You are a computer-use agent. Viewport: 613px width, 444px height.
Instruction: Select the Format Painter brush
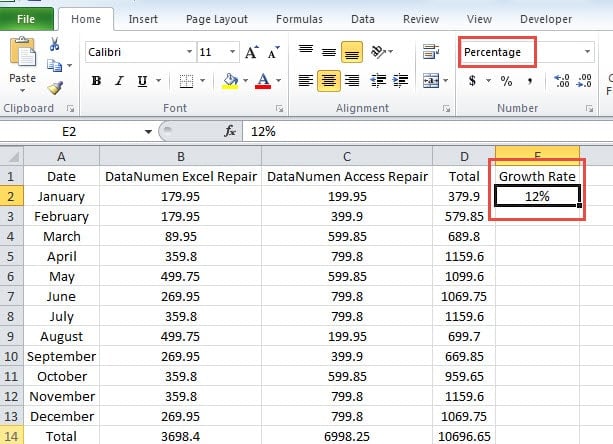55,88
